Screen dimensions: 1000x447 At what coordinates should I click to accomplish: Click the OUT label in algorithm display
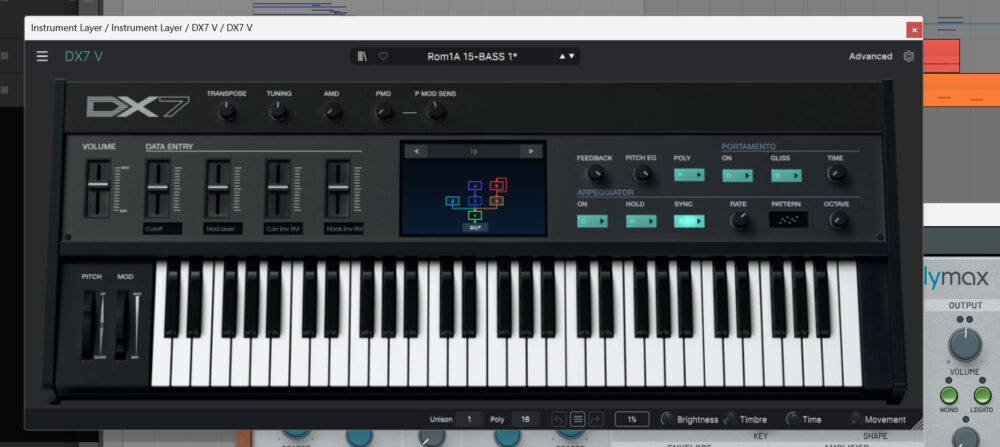point(474,227)
